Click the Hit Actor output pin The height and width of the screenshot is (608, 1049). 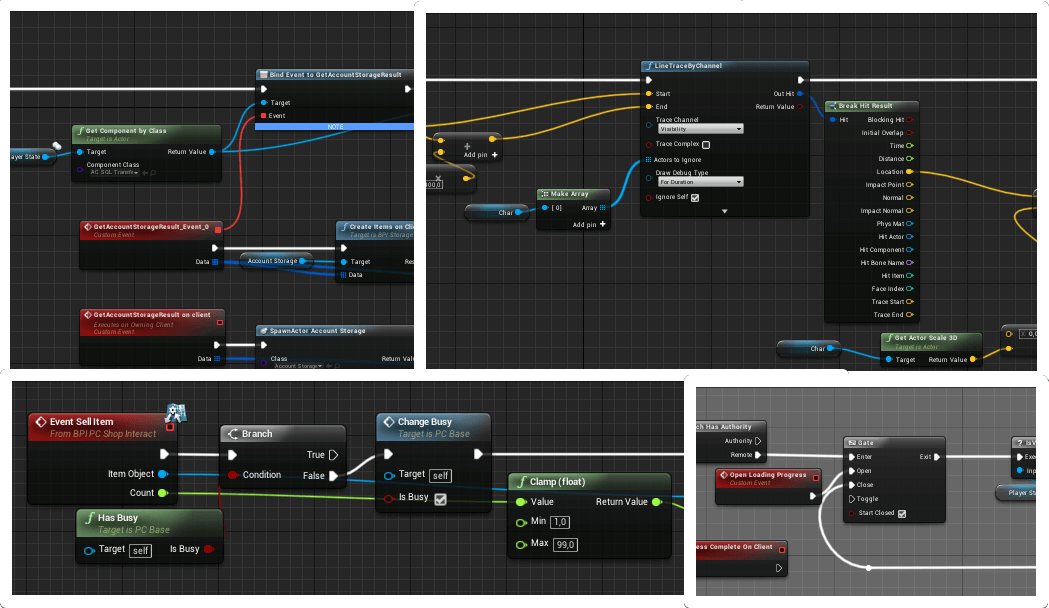point(909,237)
